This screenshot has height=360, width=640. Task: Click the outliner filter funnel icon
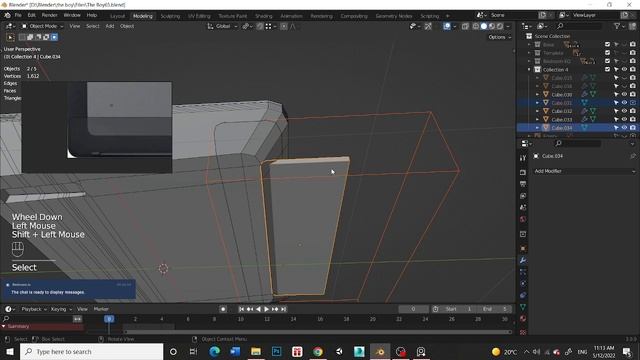pos(617,26)
